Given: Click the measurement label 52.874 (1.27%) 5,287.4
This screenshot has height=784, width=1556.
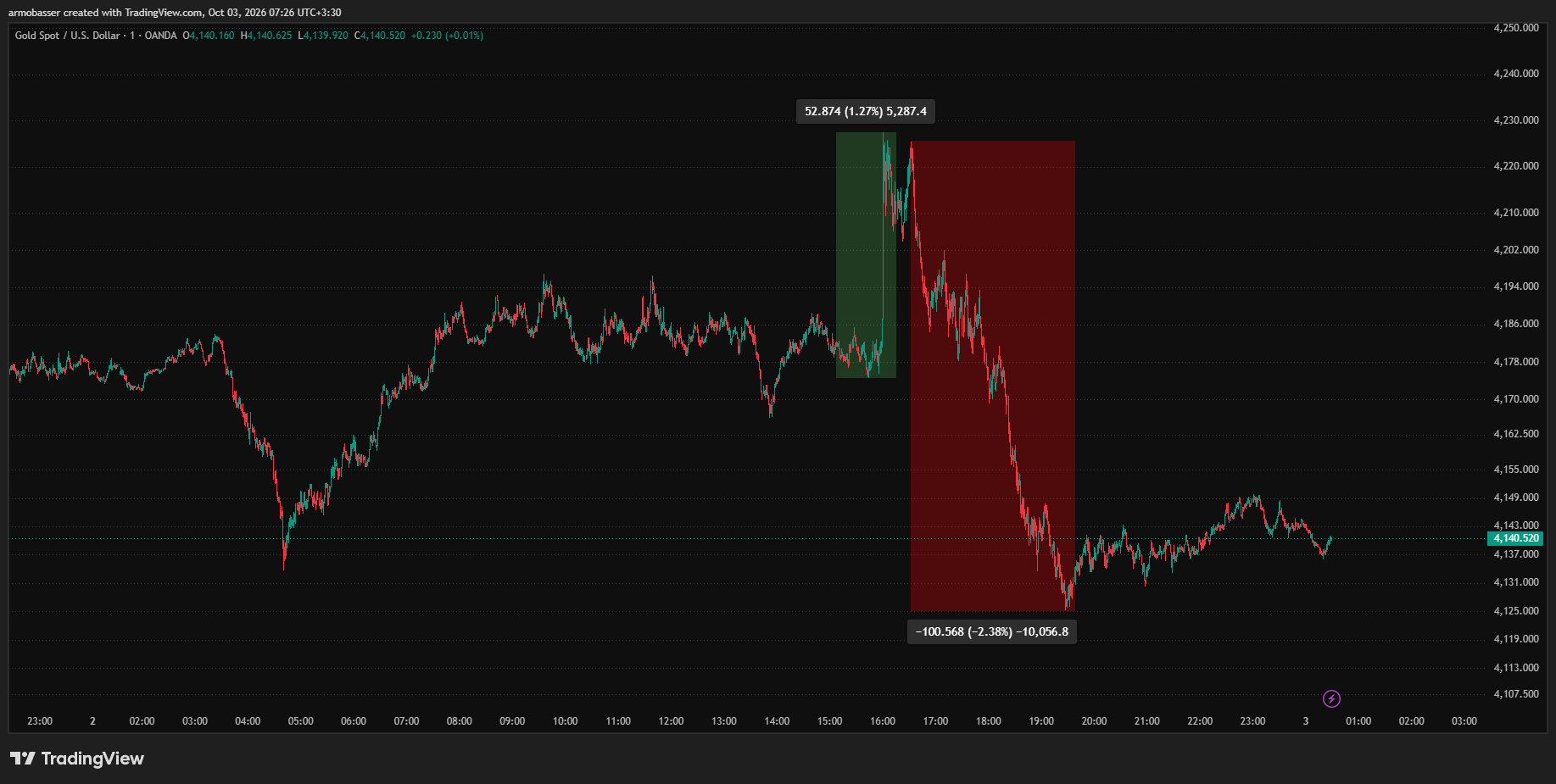Looking at the screenshot, I should point(866,111).
